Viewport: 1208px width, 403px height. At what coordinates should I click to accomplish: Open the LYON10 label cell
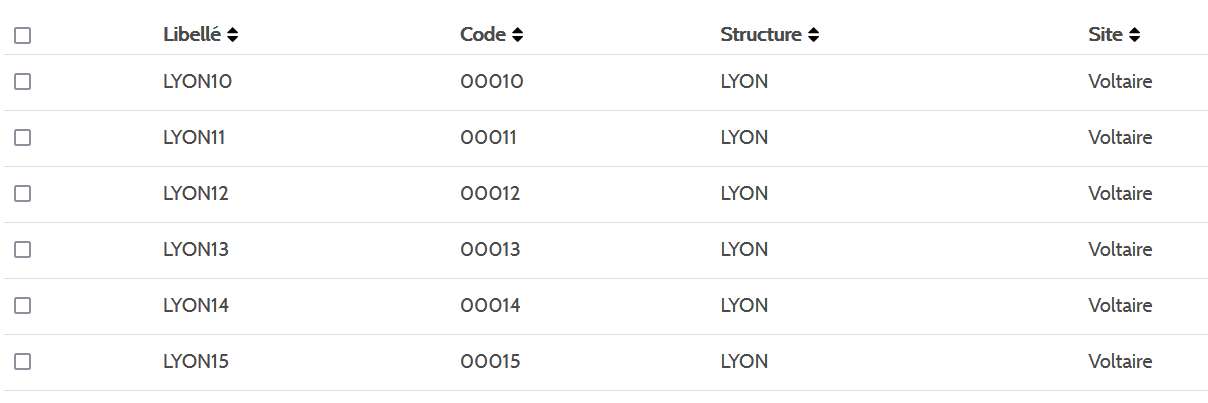(197, 82)
